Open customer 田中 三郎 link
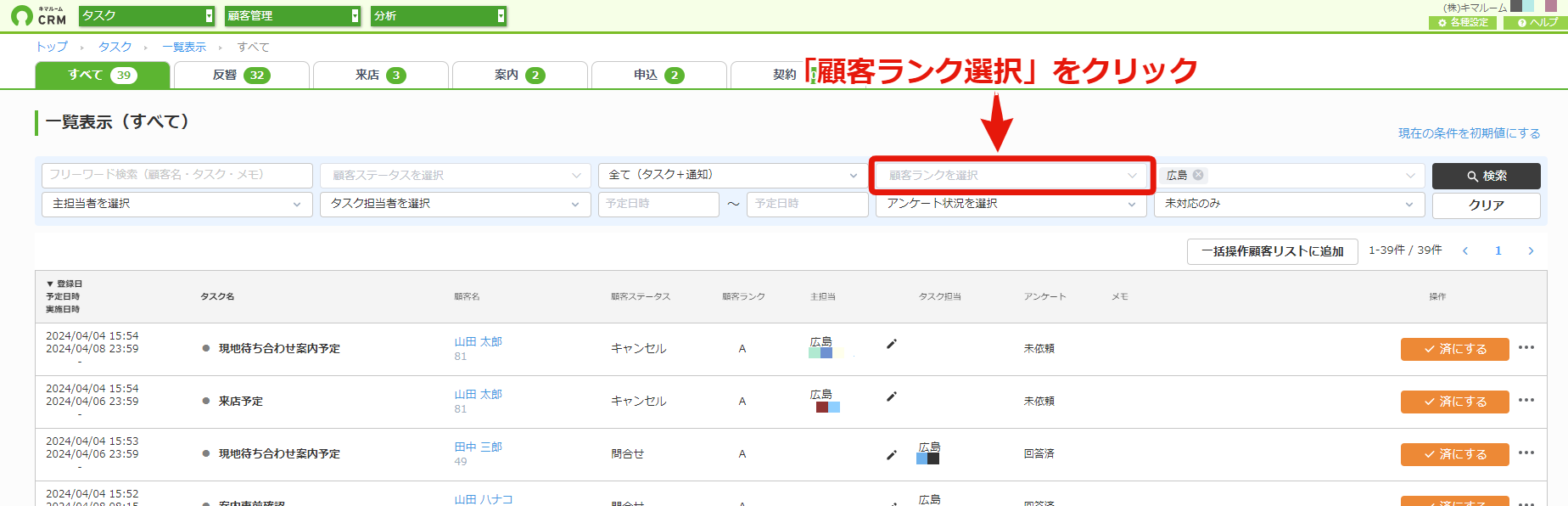The image size is (1568, 506). click(478, 447)
